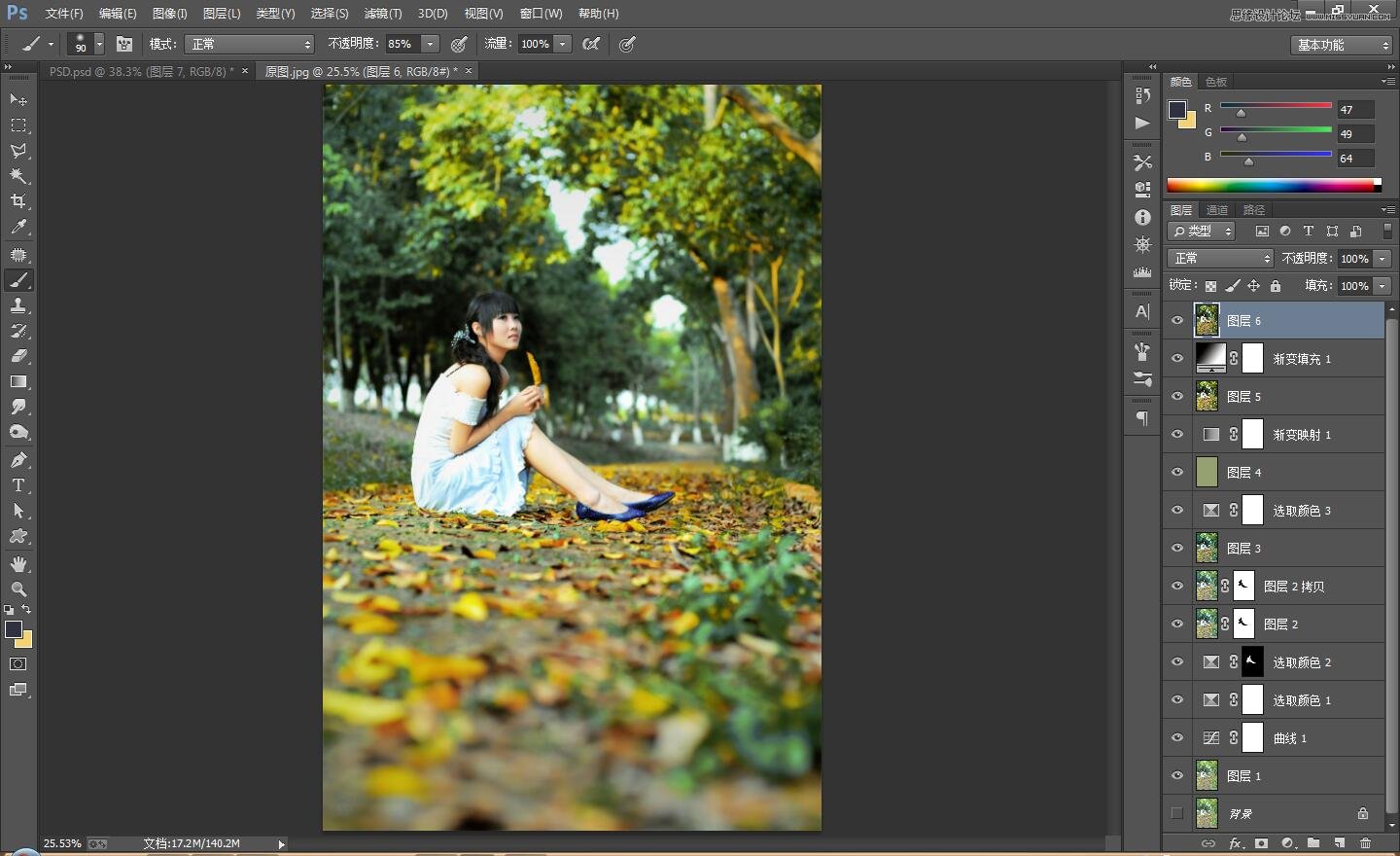This screenshot has width=1400, height=856.
Task: Select the Eyedropper tool
Action: (18, 228)
